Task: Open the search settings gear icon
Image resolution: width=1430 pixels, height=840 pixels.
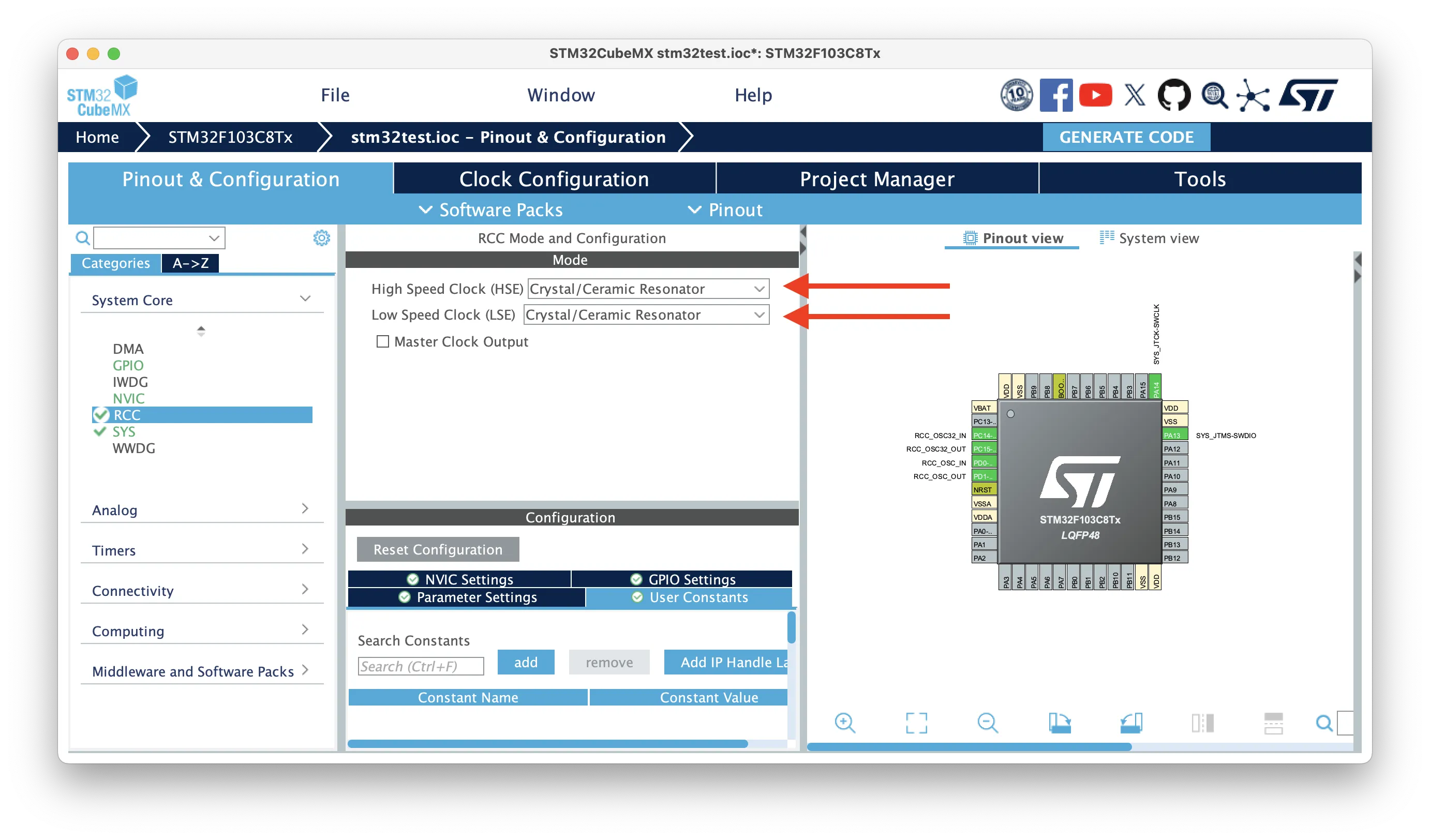Action: click(321, 237)
